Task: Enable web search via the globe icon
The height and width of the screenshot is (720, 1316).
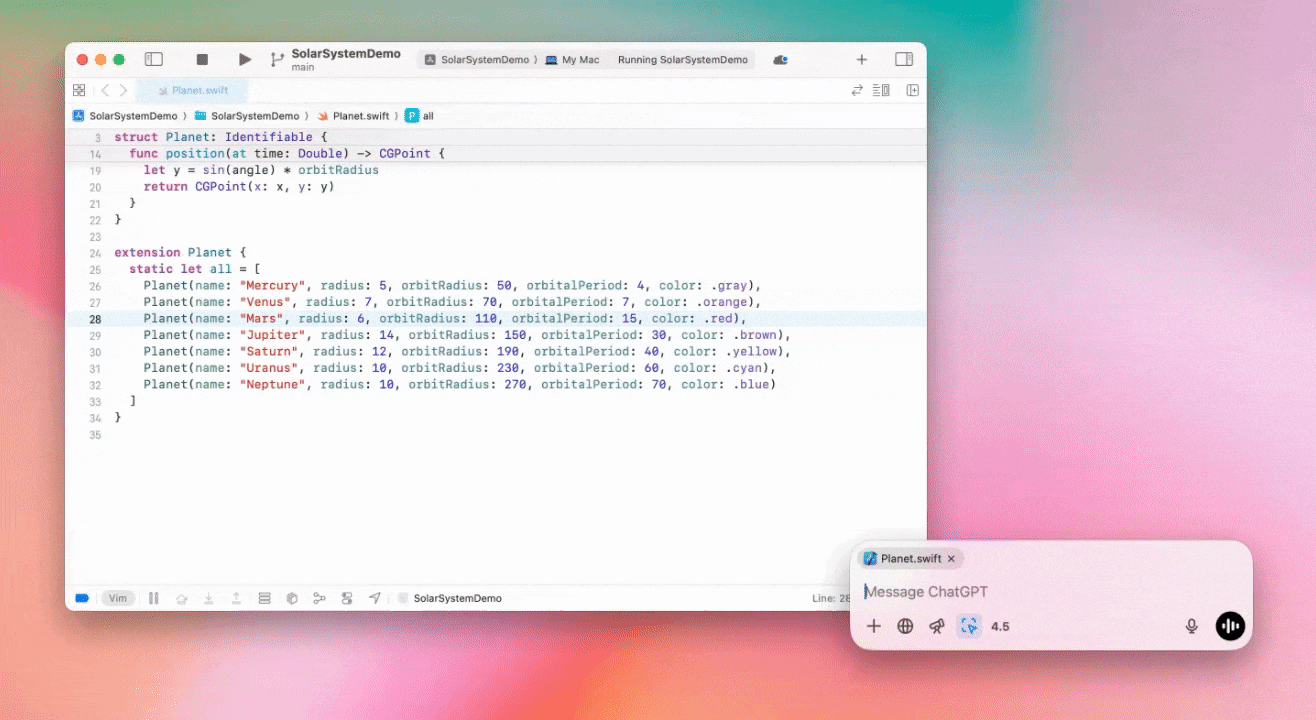Action: [905, 626]
